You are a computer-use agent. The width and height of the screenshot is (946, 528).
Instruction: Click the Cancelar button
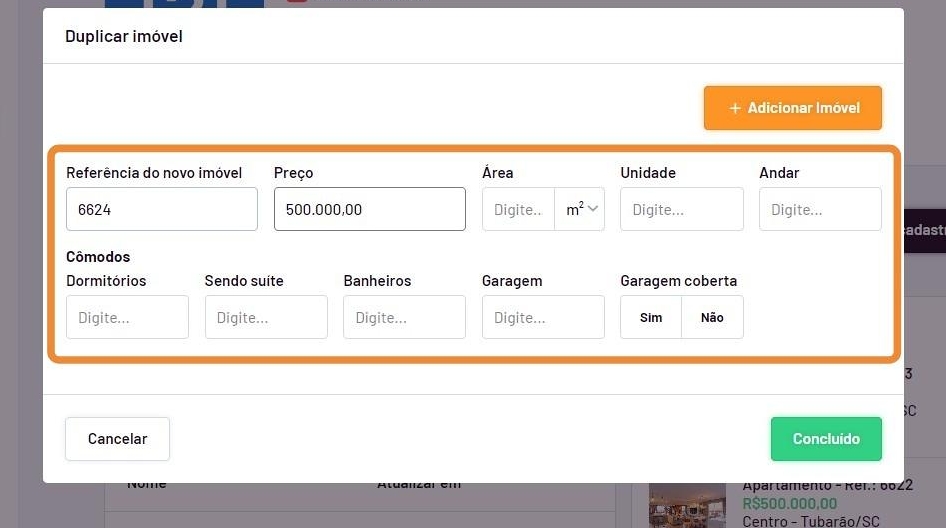(x=117, y=439)
